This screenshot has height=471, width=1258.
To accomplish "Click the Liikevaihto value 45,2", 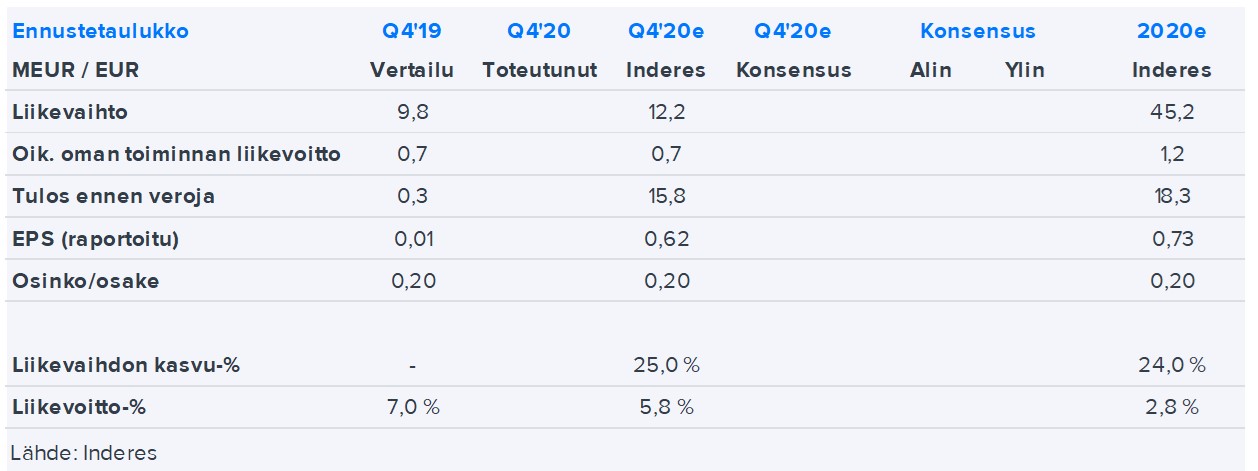I will pyautogui.click(x=1171, y=112).
